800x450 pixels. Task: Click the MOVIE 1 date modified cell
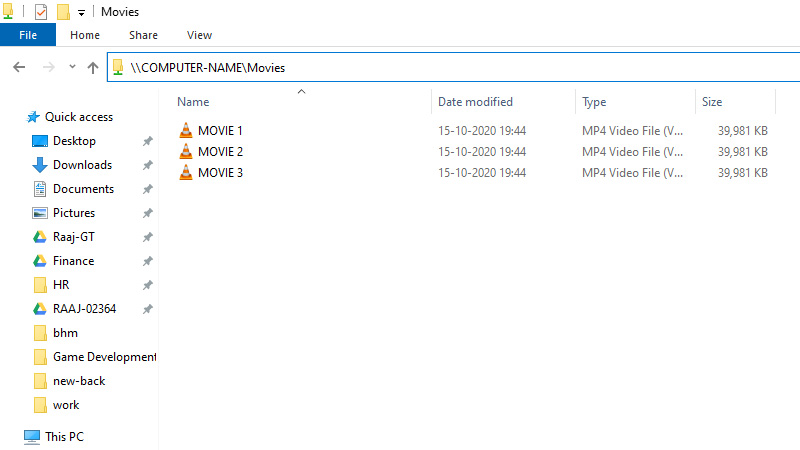point(482,131)
